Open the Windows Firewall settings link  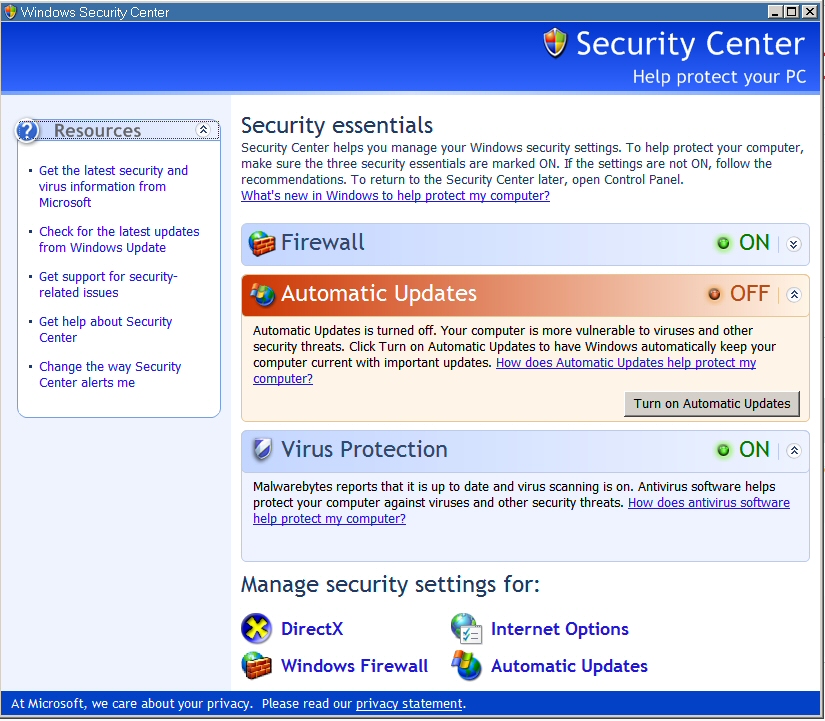coord(355,666)
